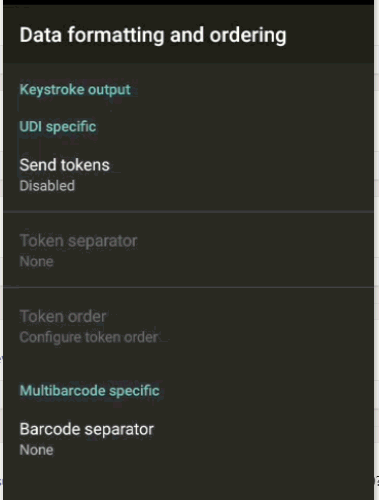
Task: Open the Send tokens setting
Action: (x=188, y=175)
